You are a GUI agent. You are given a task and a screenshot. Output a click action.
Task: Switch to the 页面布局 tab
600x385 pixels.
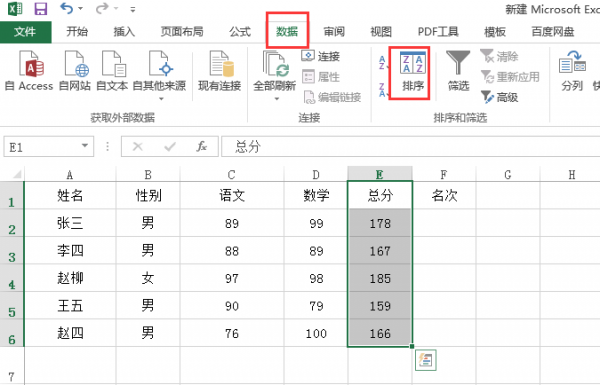pyautogui.click(x=182, y=32)
